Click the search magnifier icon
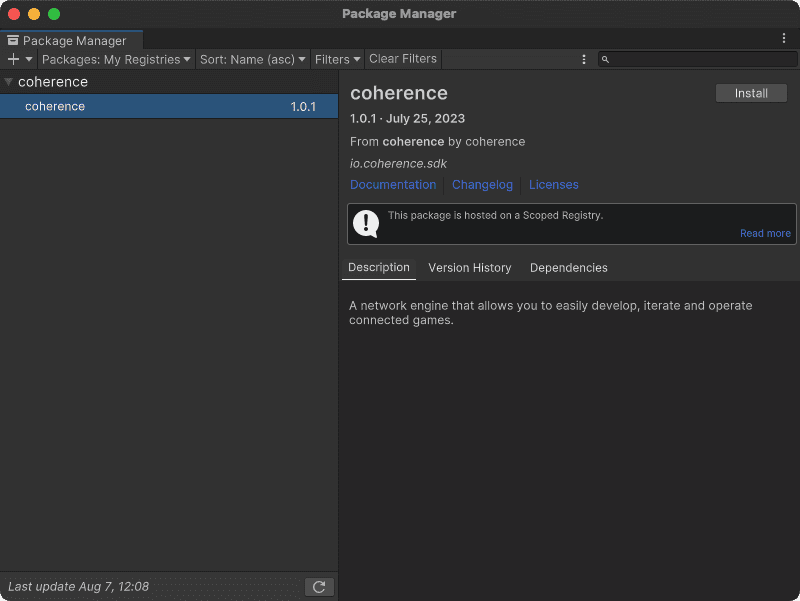 605,59
